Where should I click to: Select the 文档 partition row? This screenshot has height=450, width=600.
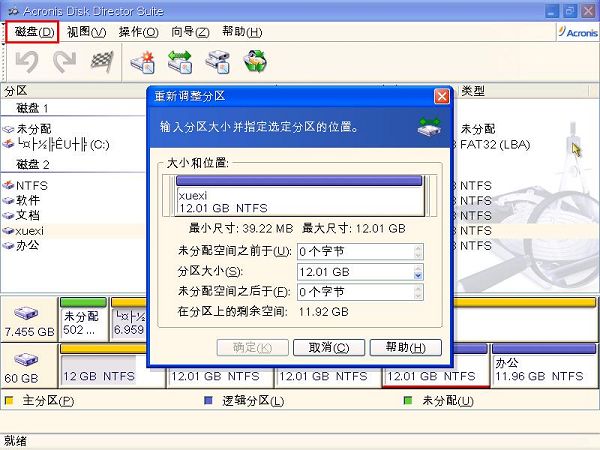tap(73, 215)
